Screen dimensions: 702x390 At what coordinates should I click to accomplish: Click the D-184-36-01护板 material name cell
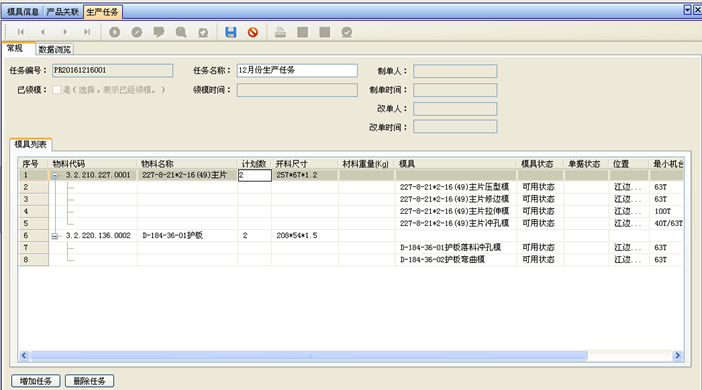pyautogui.click(x=187, y=236)
